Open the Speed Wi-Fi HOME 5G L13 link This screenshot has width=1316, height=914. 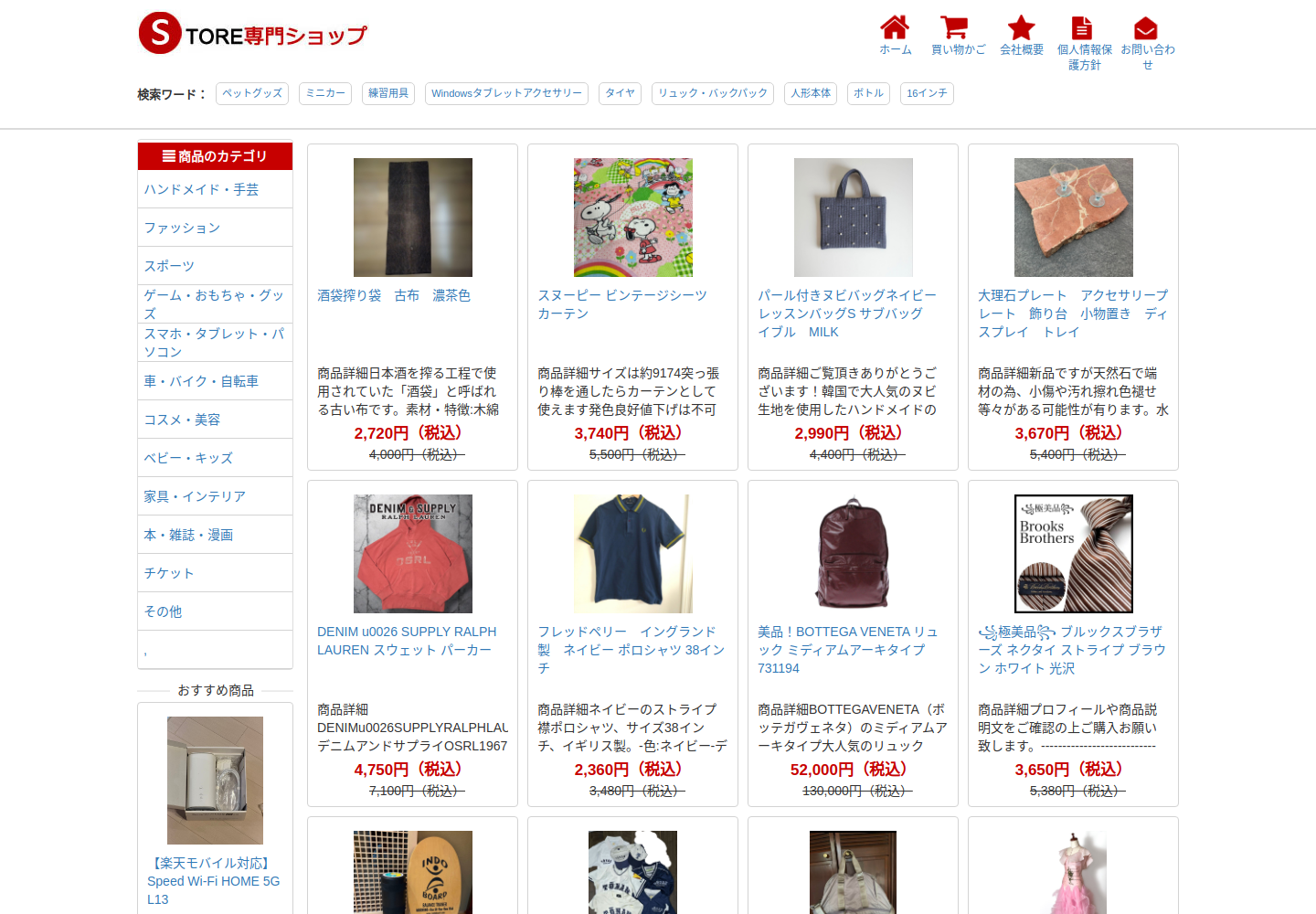point(214,881)
